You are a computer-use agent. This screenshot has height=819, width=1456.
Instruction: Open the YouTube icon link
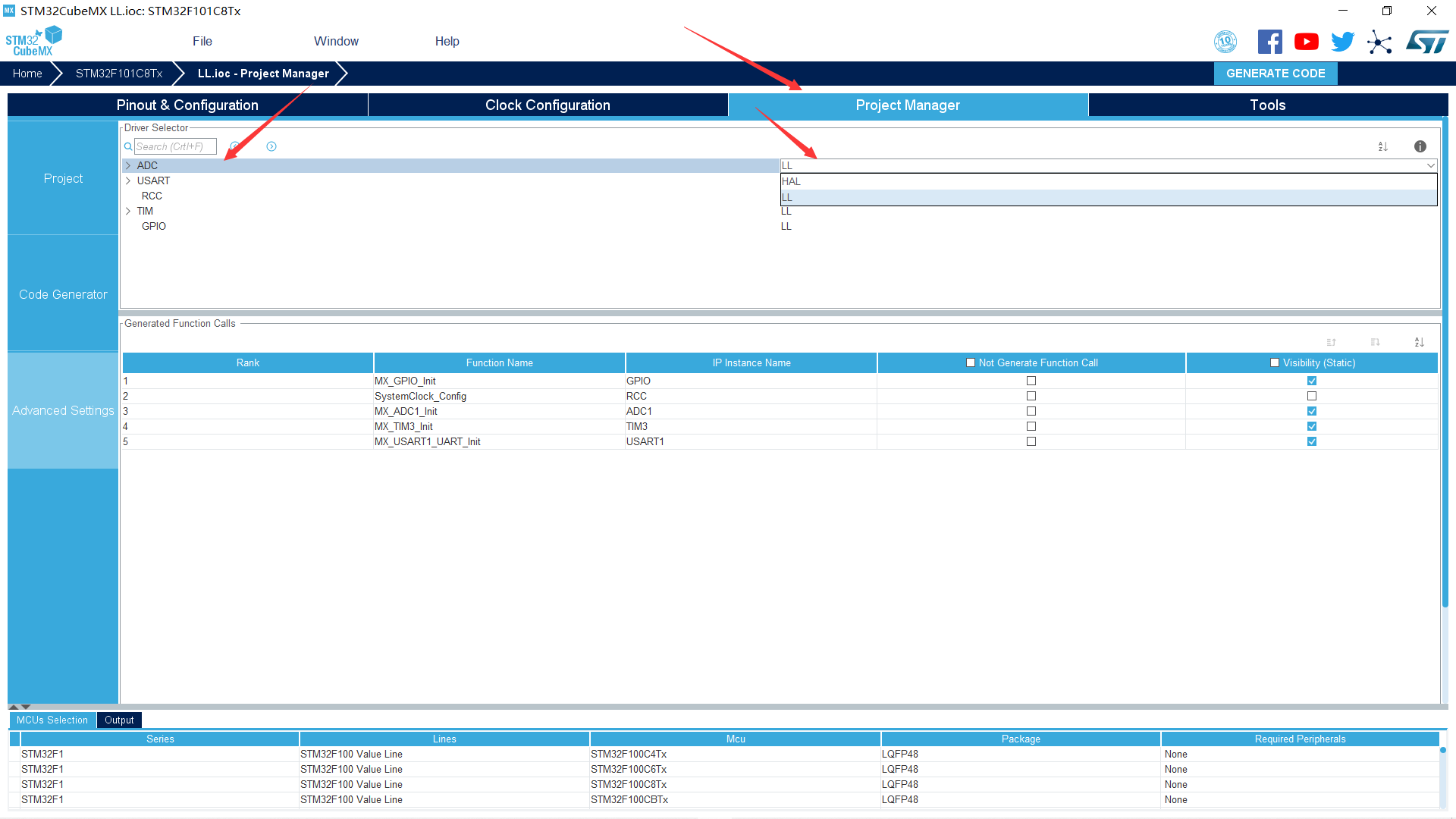click(1306, 42)
